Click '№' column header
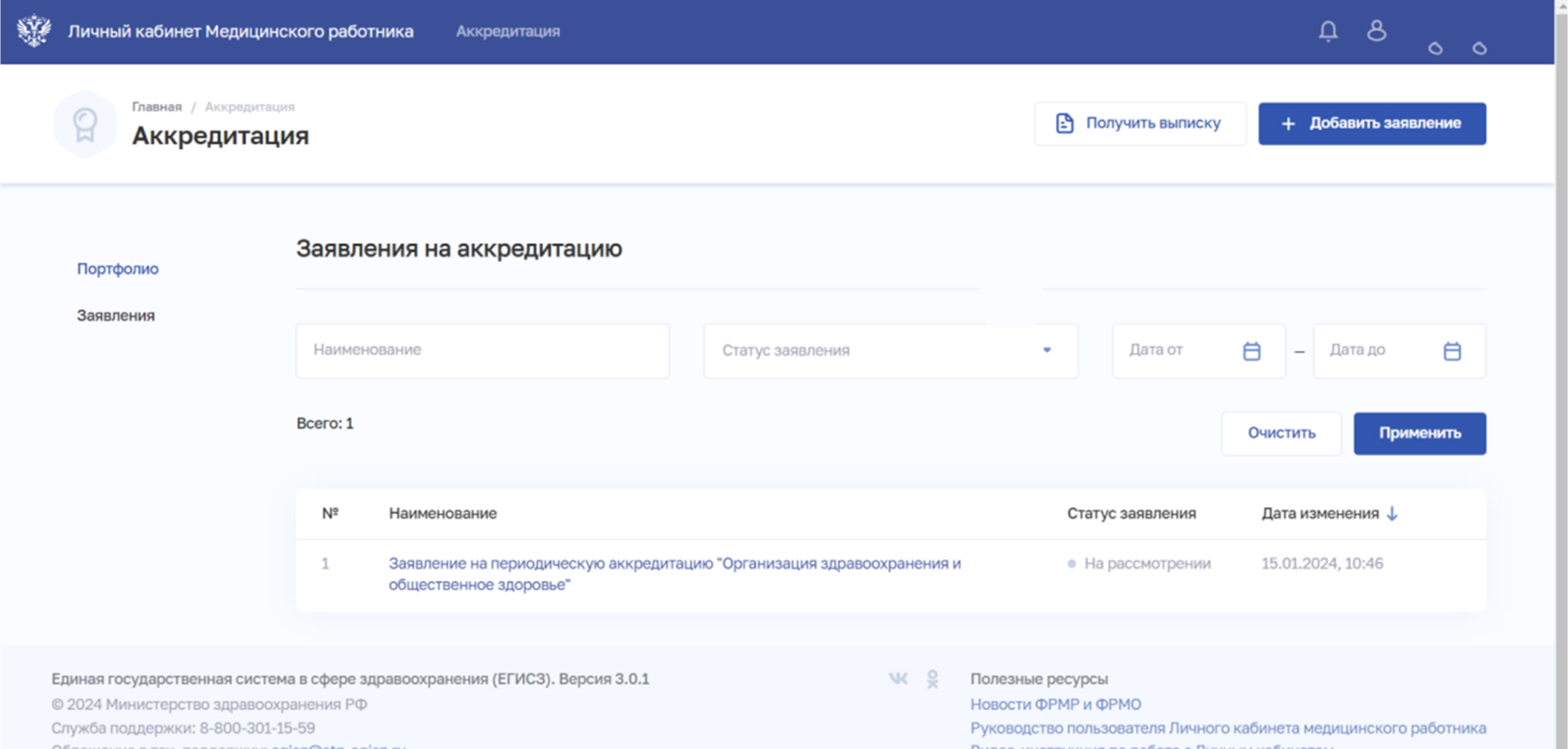The width and height of the screenshot is (1568, 749). [x=330, y=514]
